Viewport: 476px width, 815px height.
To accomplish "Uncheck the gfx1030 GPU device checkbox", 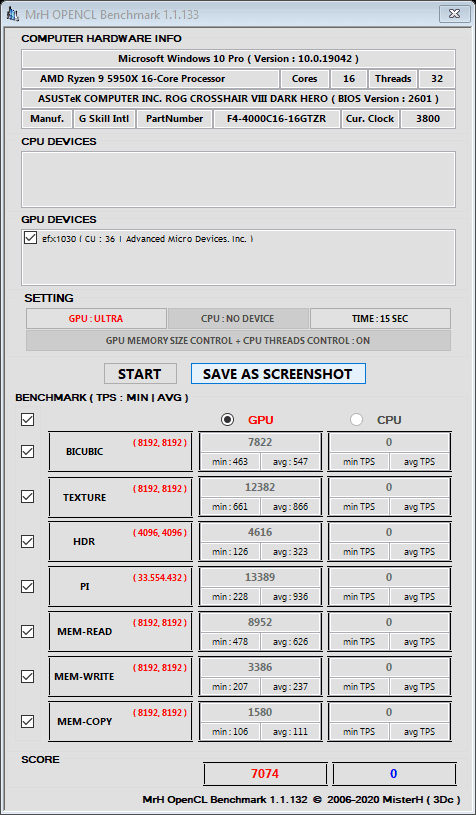I will [x=31, y=239].
